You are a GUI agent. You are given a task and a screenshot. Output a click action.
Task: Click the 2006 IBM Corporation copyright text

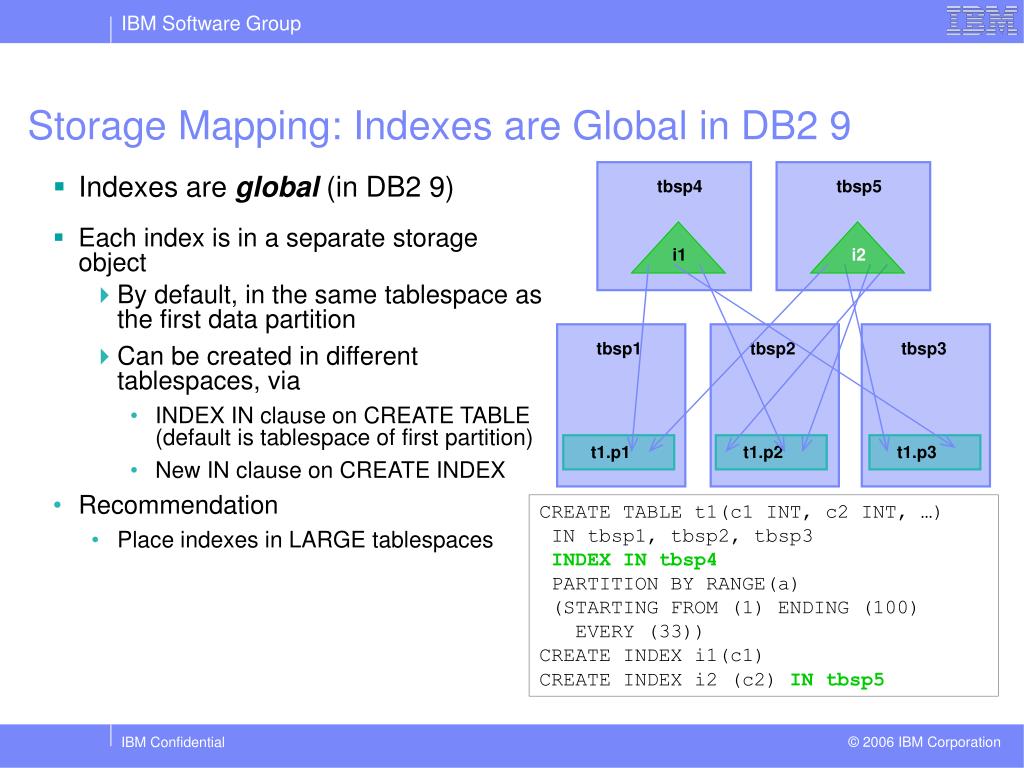(924, 743)
